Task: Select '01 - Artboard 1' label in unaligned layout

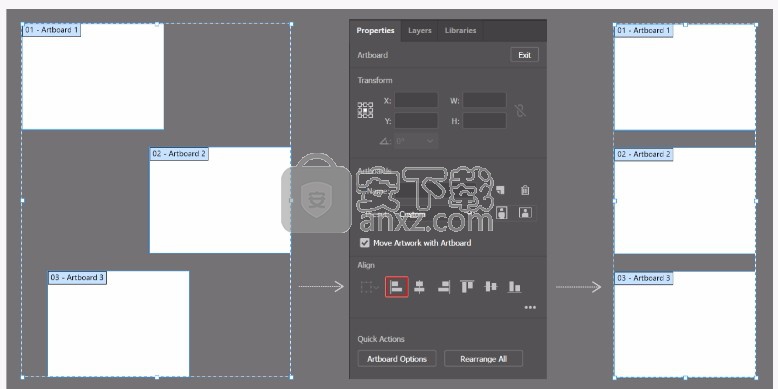Action: [51, 30]
